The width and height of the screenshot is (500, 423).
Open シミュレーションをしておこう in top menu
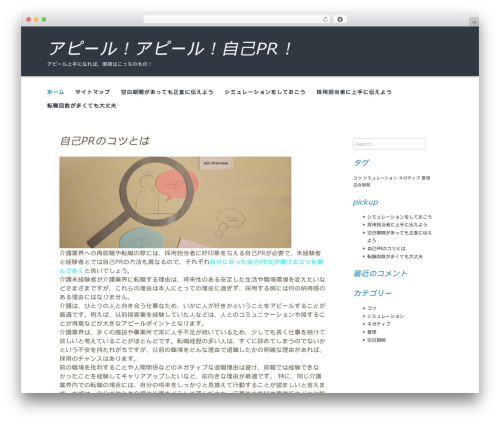tap(265, 92)
